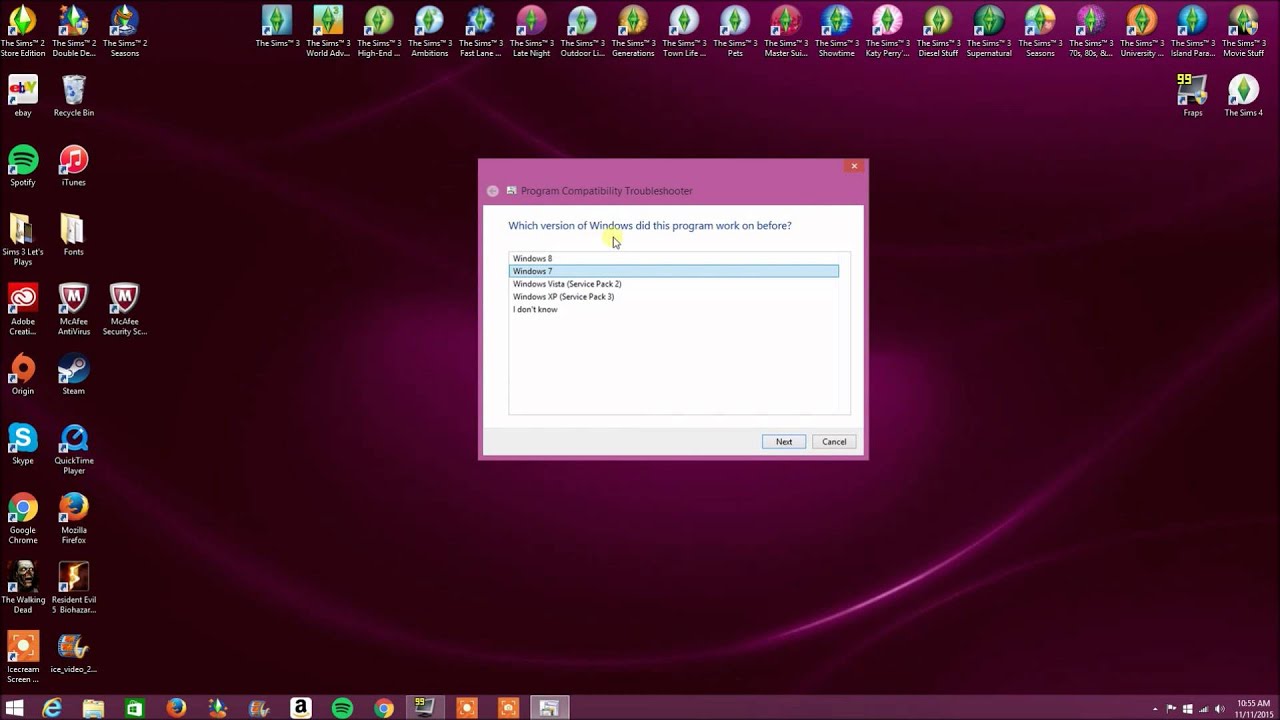Select The Sims 3 Pets shortcut
The image size is (1280, 720).
[x=735, y=32]
